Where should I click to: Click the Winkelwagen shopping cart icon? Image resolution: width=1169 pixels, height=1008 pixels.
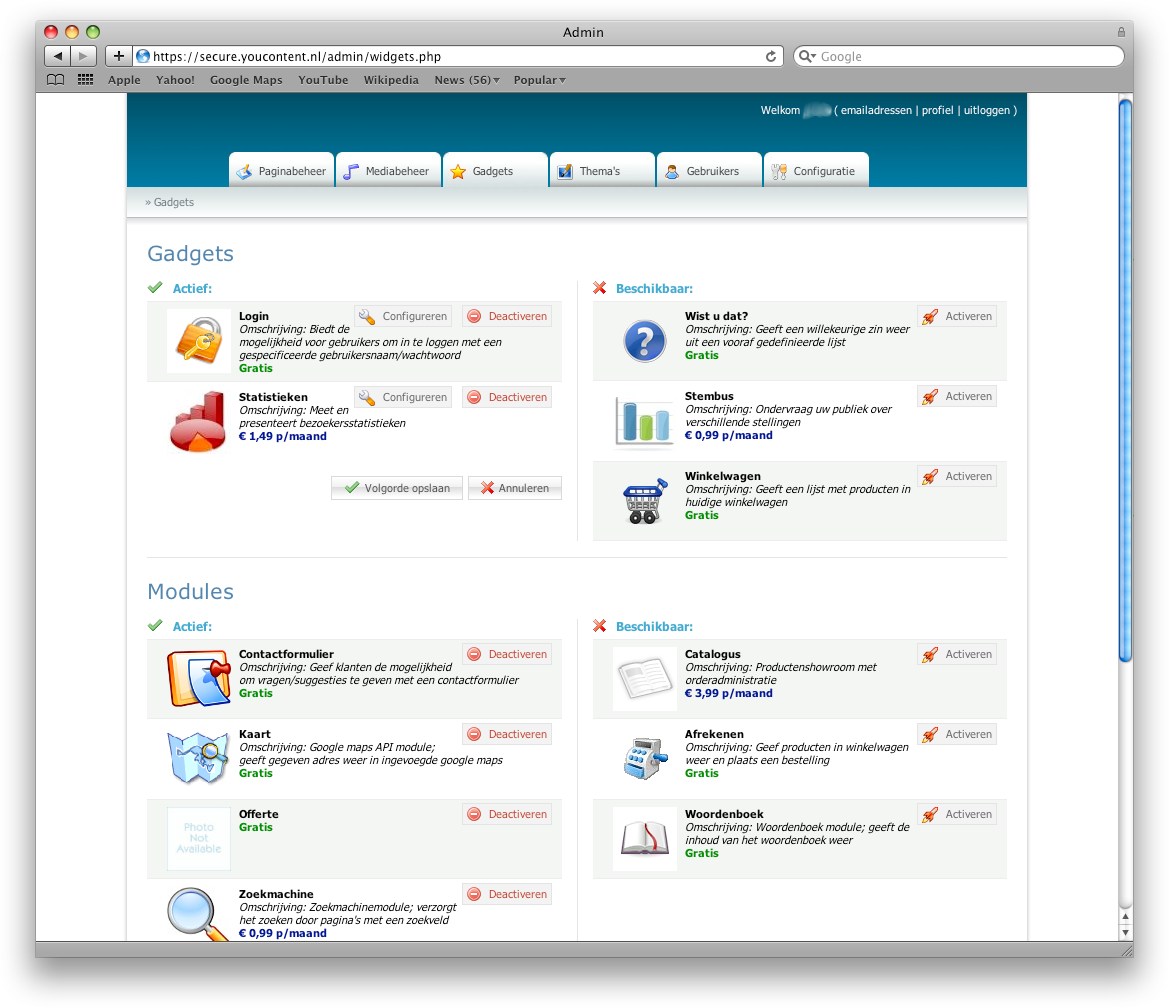pyautogui.click(x=644, y=501)
